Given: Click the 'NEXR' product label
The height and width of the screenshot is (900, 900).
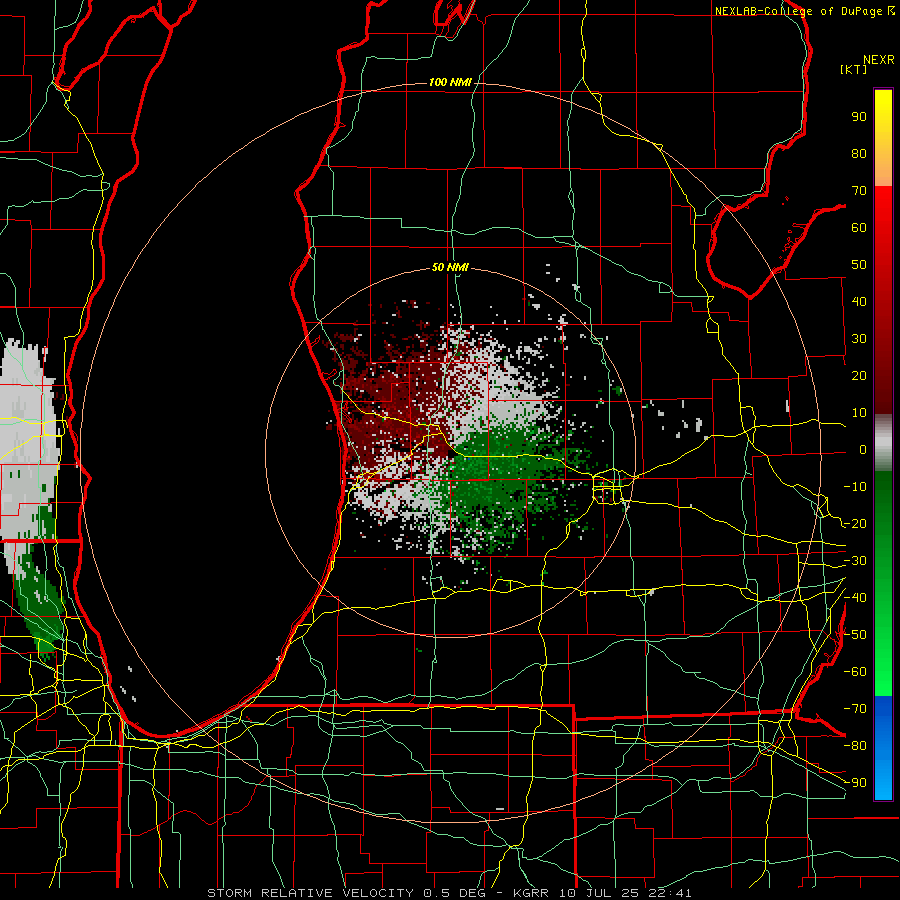Looking at the screenshot, I should 879,60.
